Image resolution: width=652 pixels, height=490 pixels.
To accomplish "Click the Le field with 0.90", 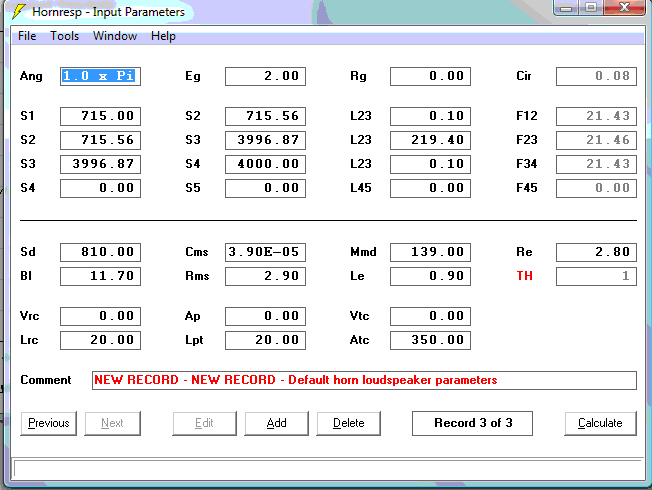I will point(430,277).
